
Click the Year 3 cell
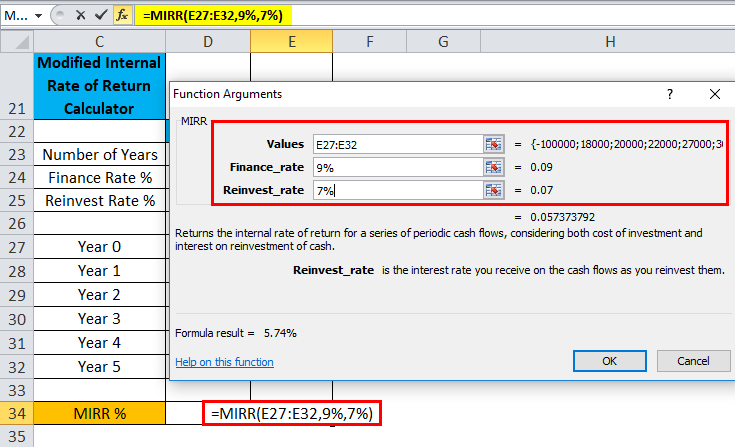click(99, 319)
